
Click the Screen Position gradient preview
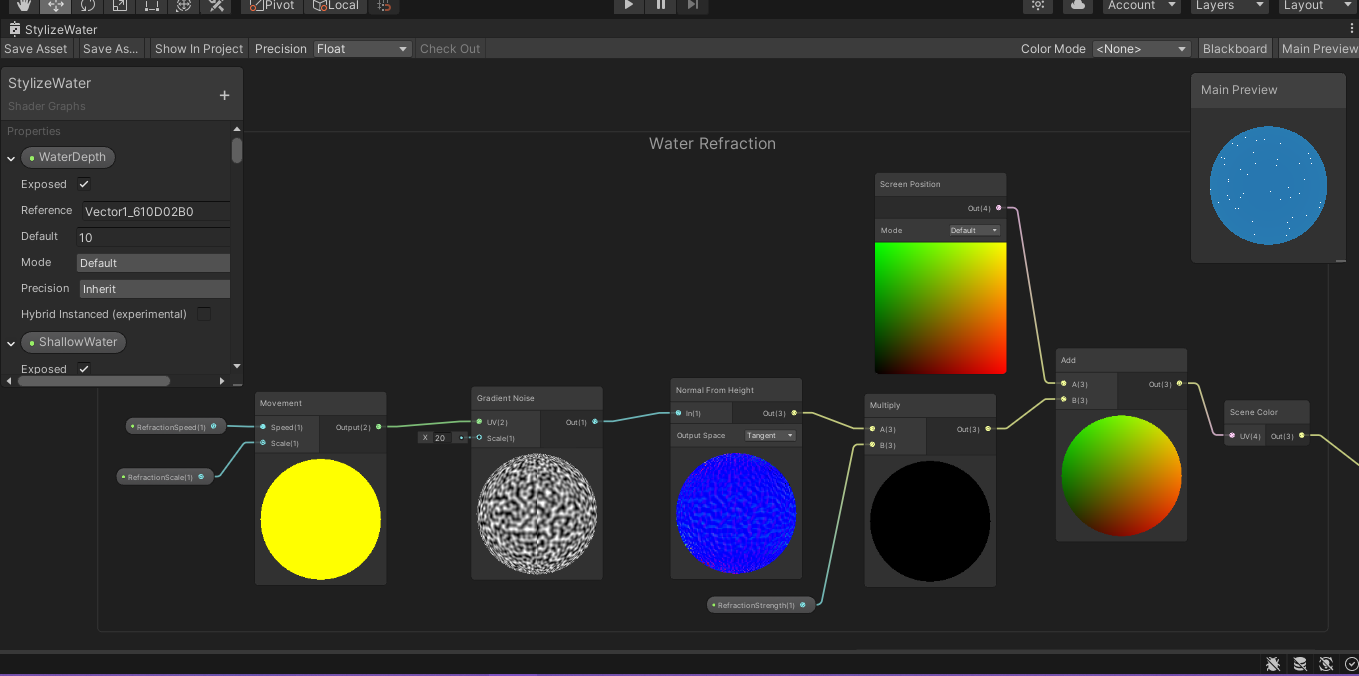pos(940,308)
